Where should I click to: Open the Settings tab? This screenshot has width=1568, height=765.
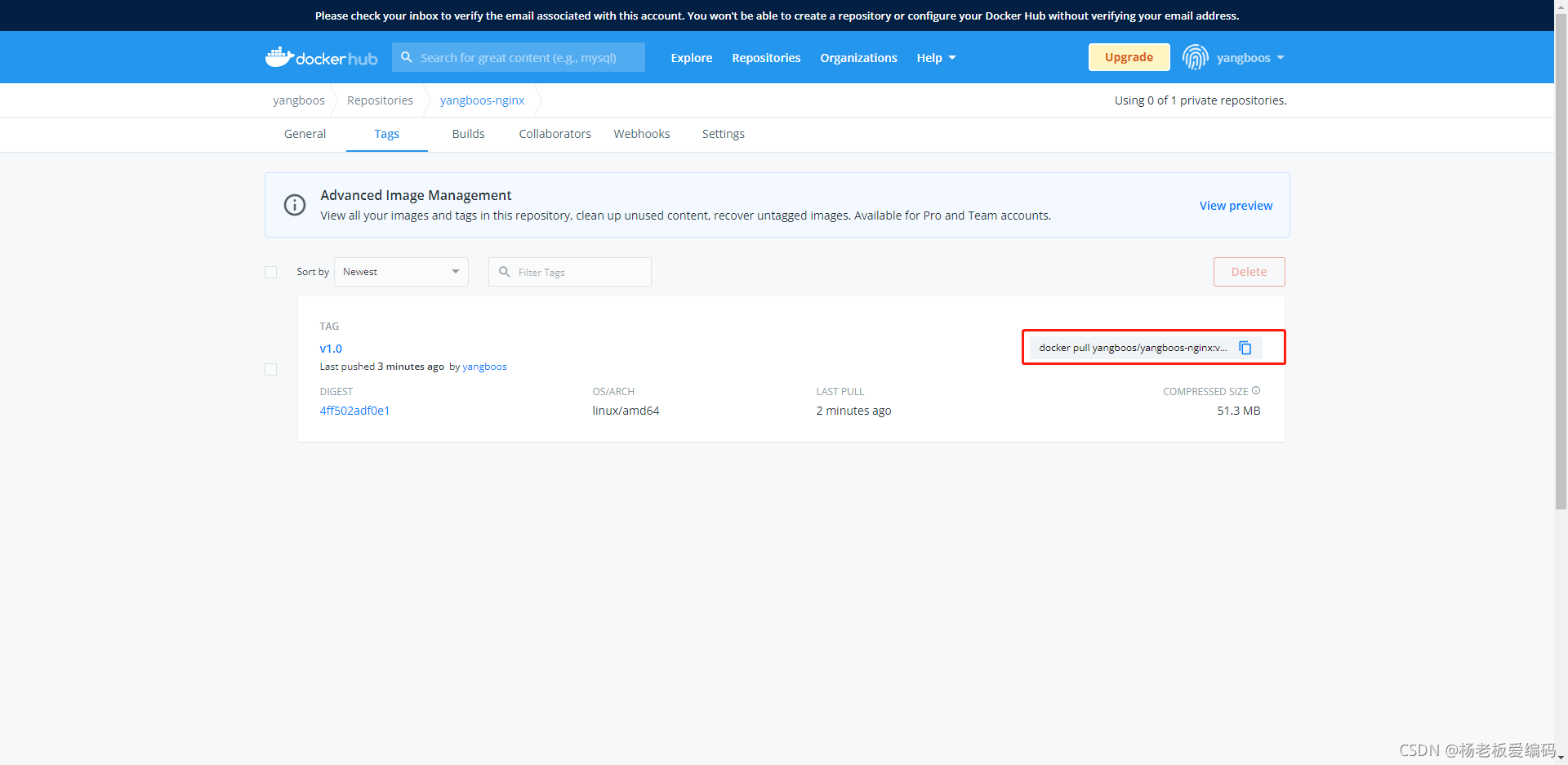[x=724, y=134]
